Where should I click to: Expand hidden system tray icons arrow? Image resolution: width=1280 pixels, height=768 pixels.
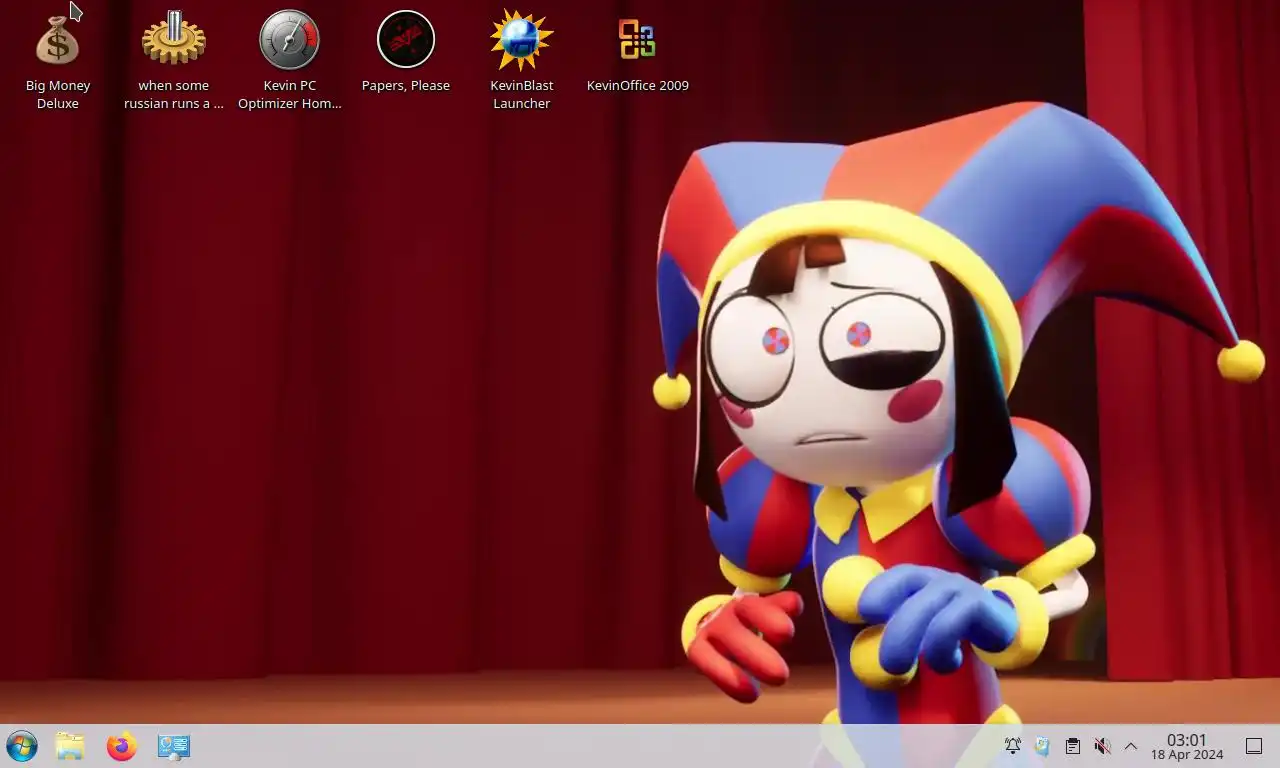click(x=1131, y=746)
